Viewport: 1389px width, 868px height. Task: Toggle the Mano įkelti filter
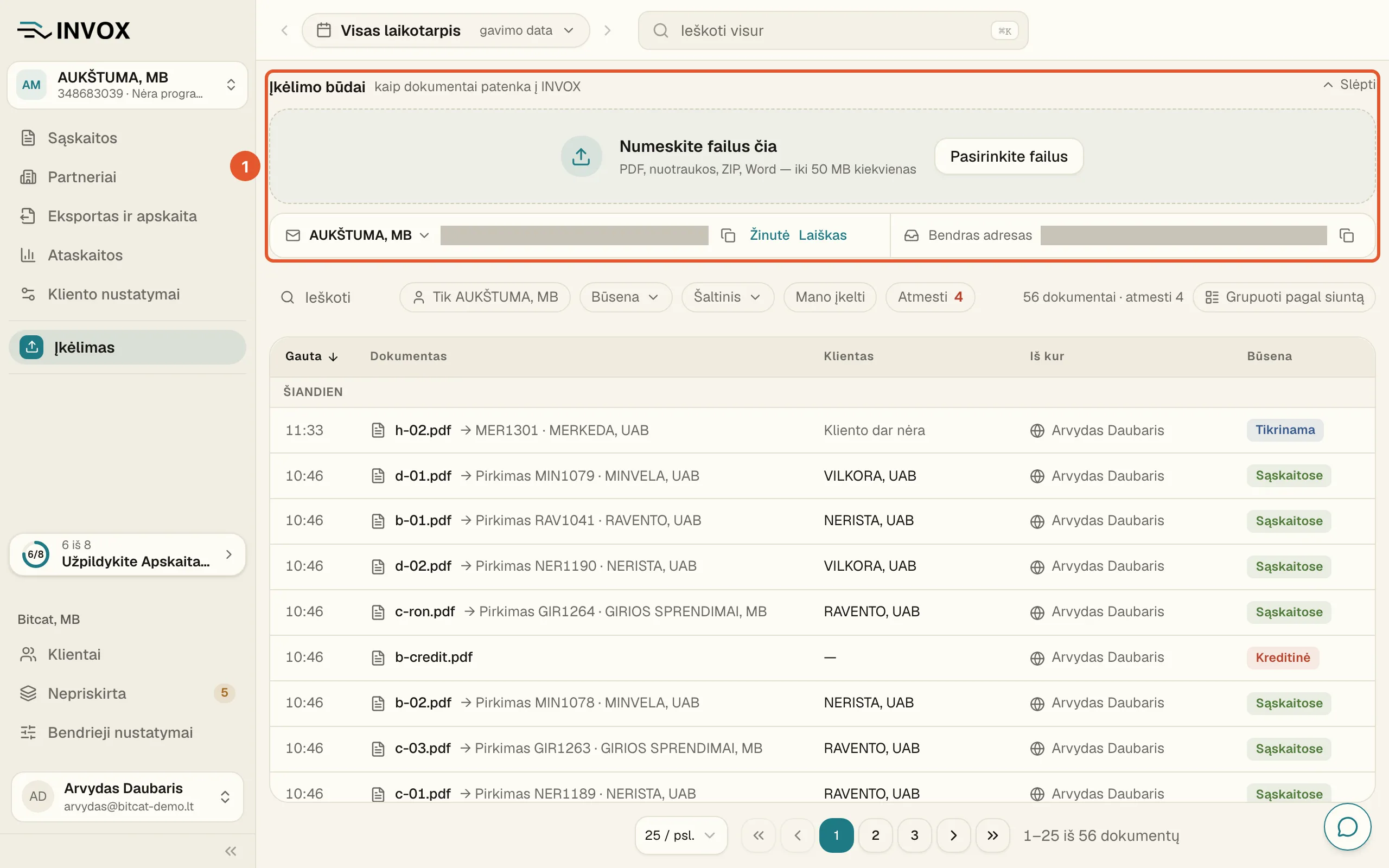coord(830,297)
